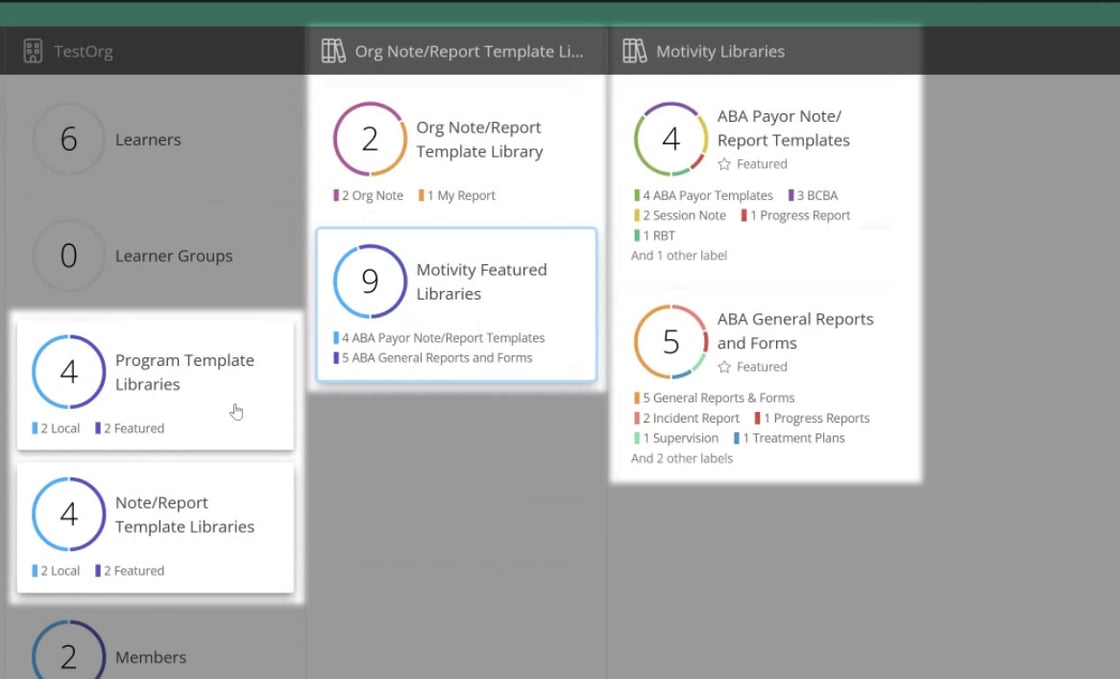Click the '1 My Report' label
Viewport: 1120px width, 679px height.
(x=456, y=196)
